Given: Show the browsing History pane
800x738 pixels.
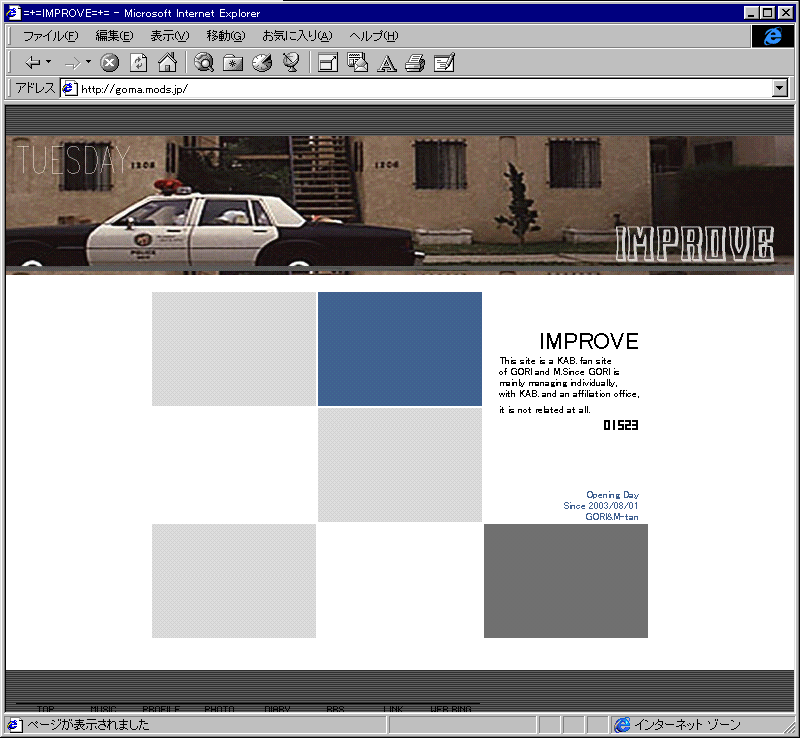Looking at the screenshot, I should pyautogui.click(x=262, y=63).
